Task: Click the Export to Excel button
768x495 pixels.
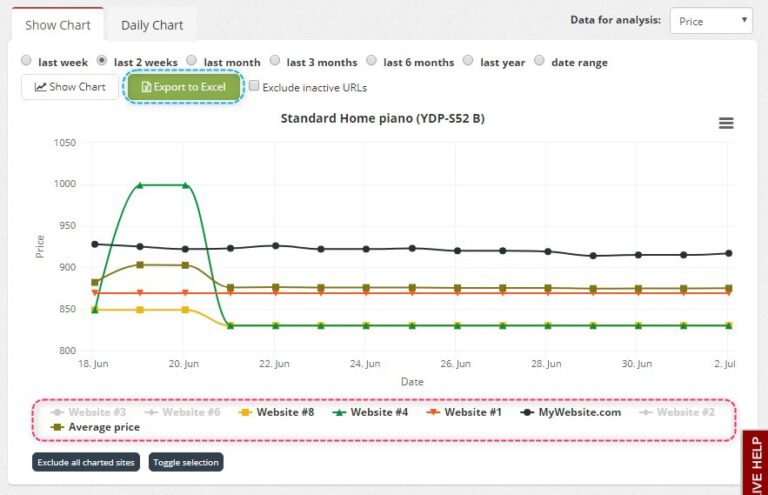Action: coord(184,87)
